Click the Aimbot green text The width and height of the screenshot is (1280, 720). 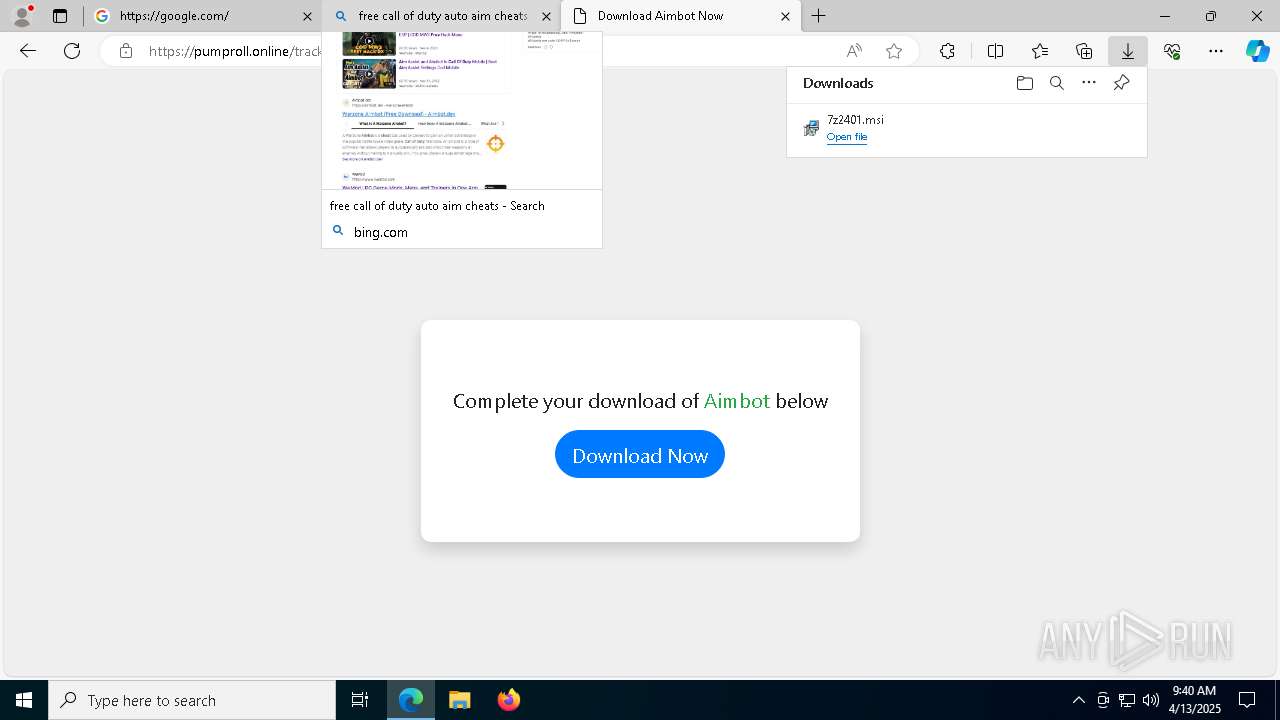[737, 401]
